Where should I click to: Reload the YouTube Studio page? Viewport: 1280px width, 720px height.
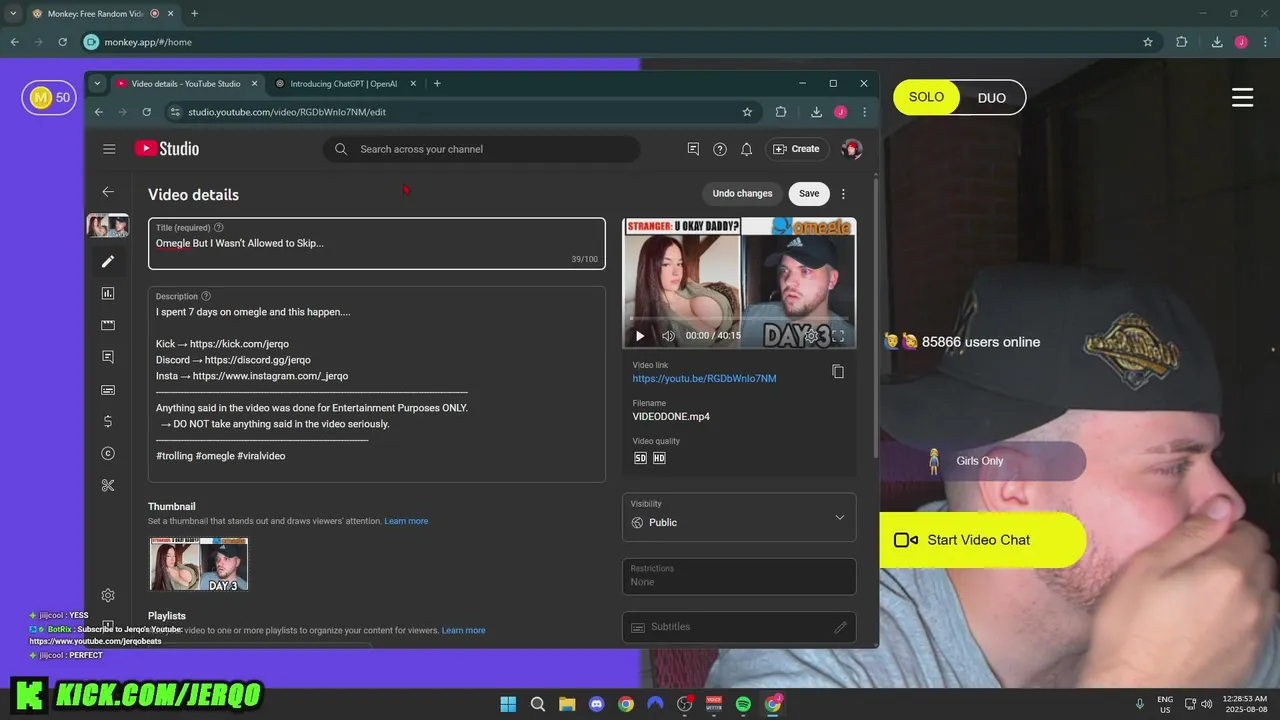(x=146, y=112)
